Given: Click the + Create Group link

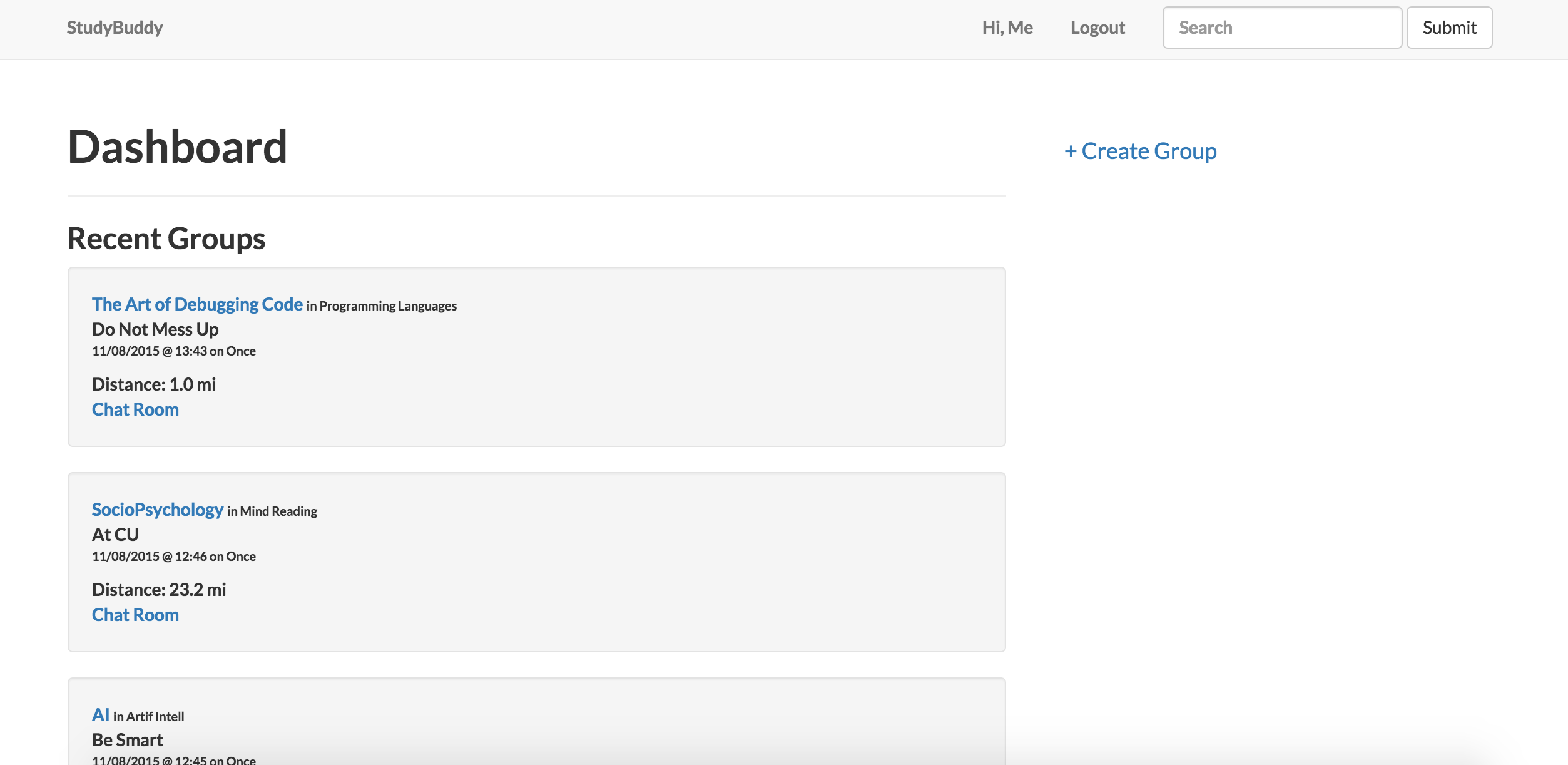Looking at the screenshot, I should point(1140,151).
